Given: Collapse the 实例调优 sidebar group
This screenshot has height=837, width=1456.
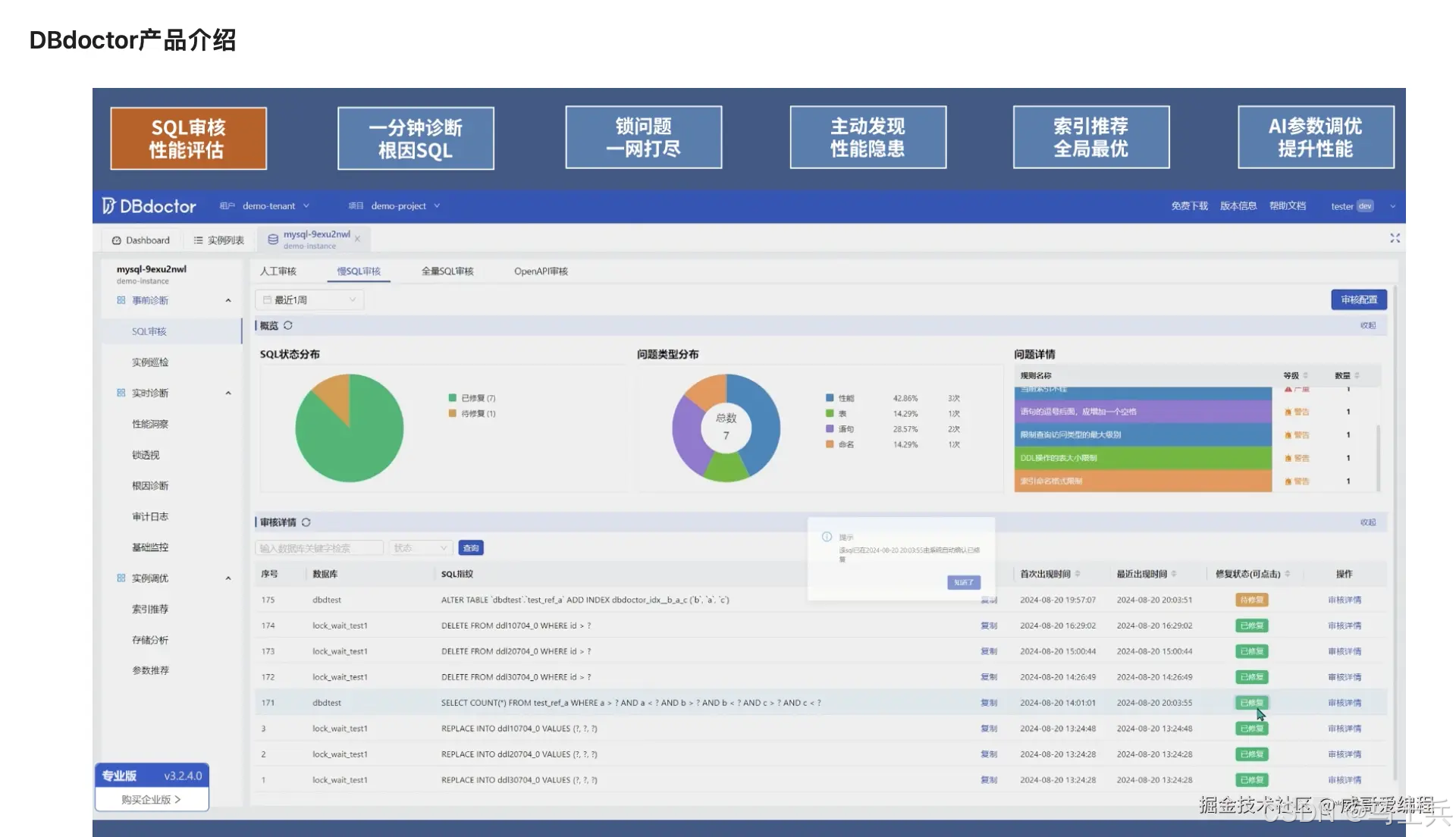Looking at the screenshot, I should coord(228,578).
